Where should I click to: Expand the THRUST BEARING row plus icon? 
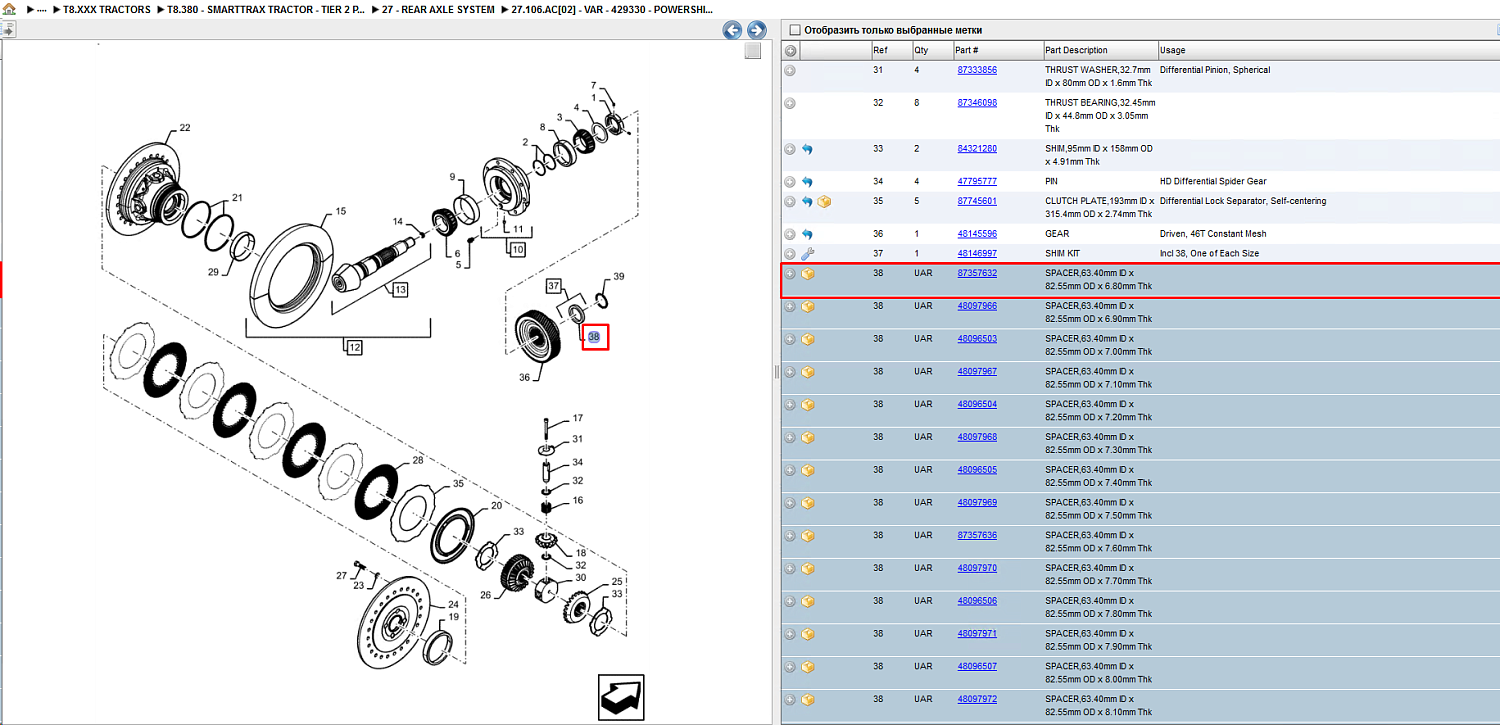790,103
